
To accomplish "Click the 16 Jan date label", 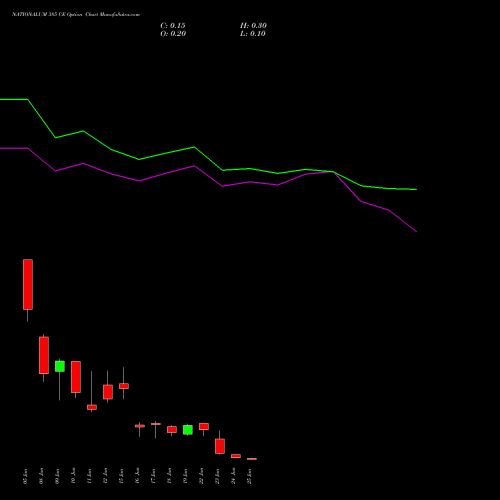I will 138,476.
